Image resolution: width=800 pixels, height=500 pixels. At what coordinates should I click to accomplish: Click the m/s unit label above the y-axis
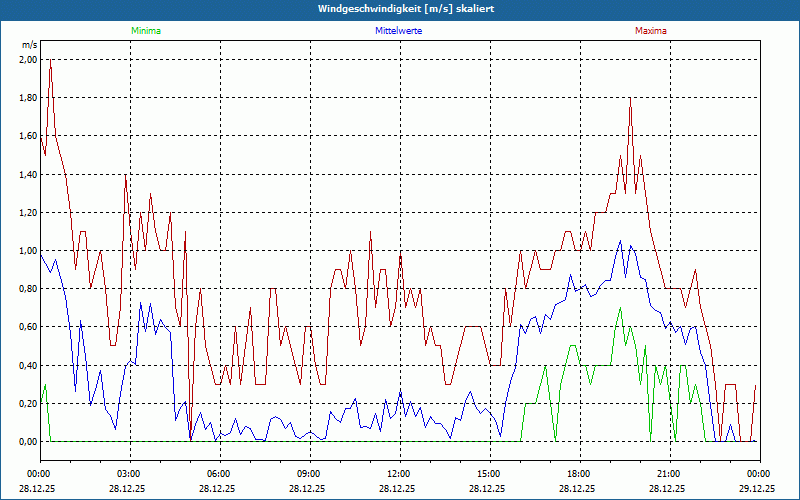(x=29, y=45)
